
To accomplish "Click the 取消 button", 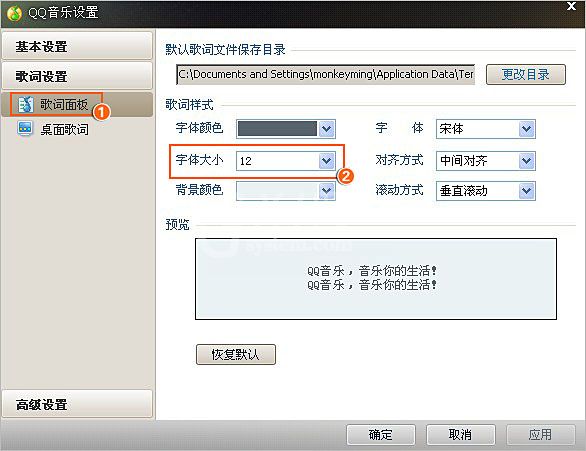I will (x=461, y=435).
